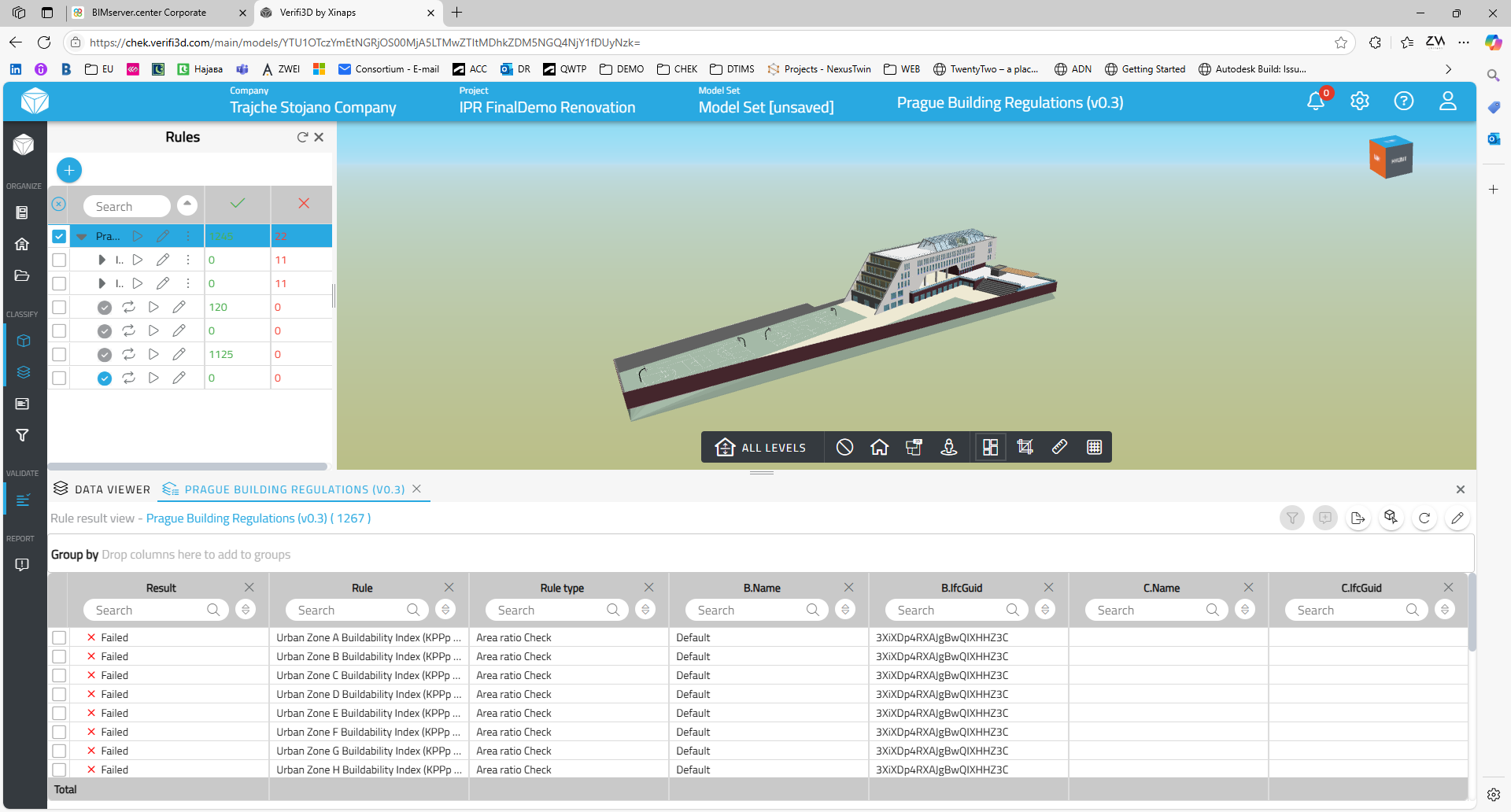This screenshot has width=1511, height=812.
Task: Tick the checkbox of the rule with 1125 passes
Action: tap(59, 354)
